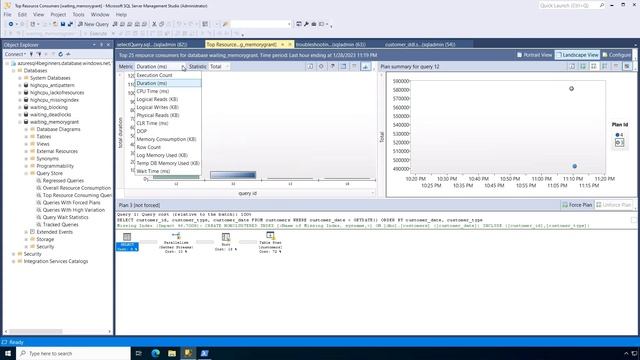
Task: Click the Refresh icon in Object Explorer toolbar
Action: (60, 54)
